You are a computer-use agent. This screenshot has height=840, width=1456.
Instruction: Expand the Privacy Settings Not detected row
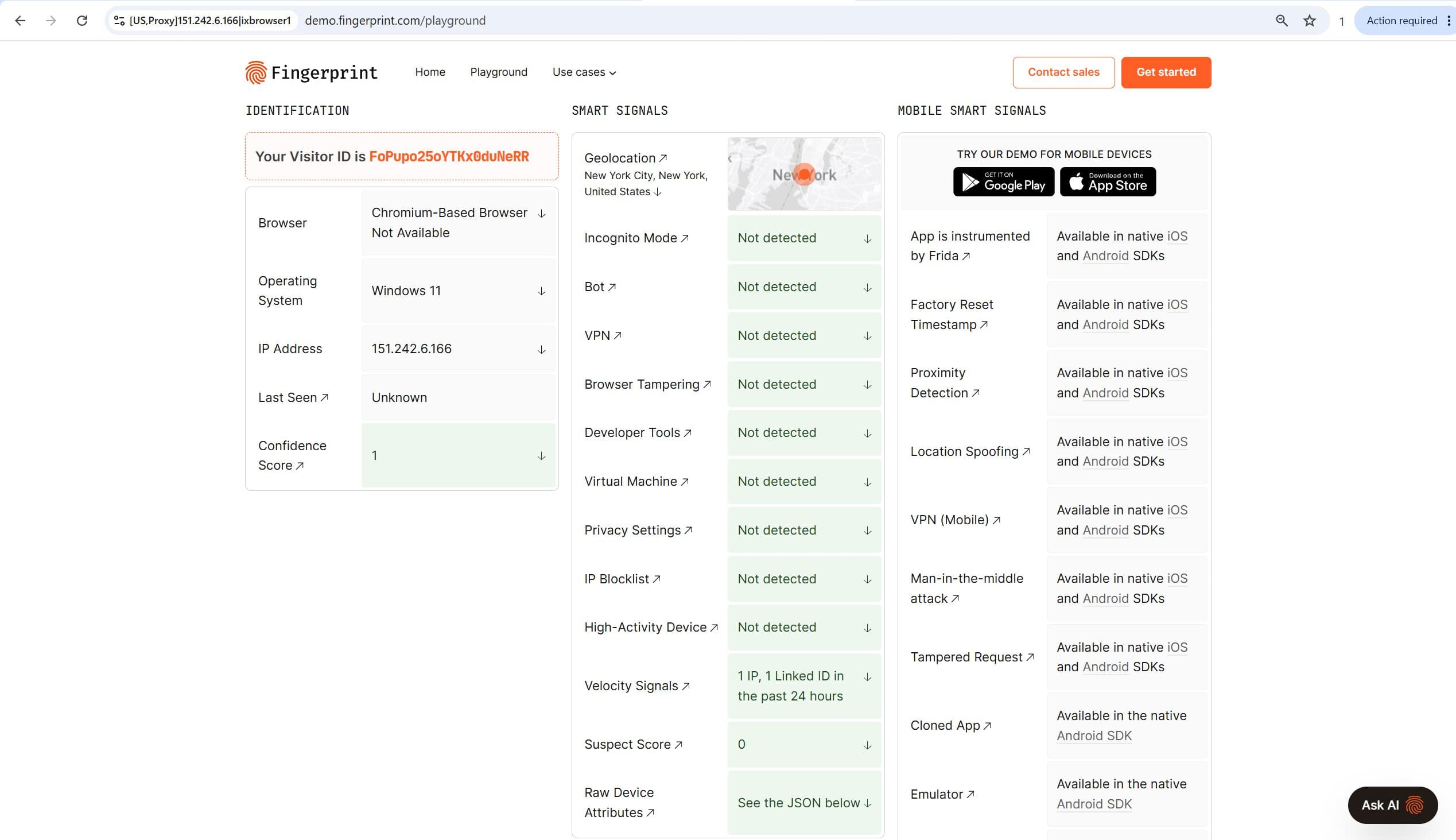tap(805, 530)
